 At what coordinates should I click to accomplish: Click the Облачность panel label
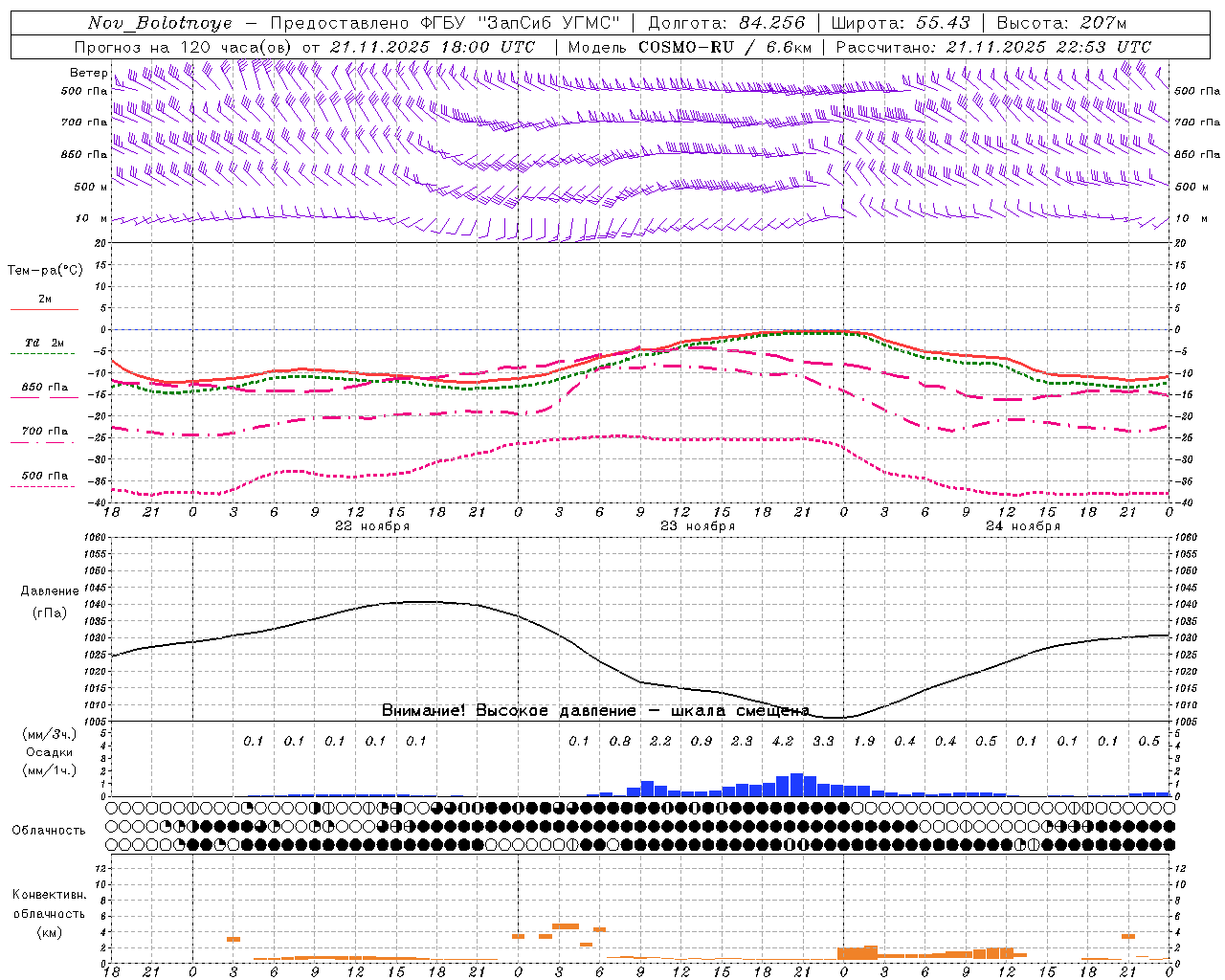click(x=49, y=830)
